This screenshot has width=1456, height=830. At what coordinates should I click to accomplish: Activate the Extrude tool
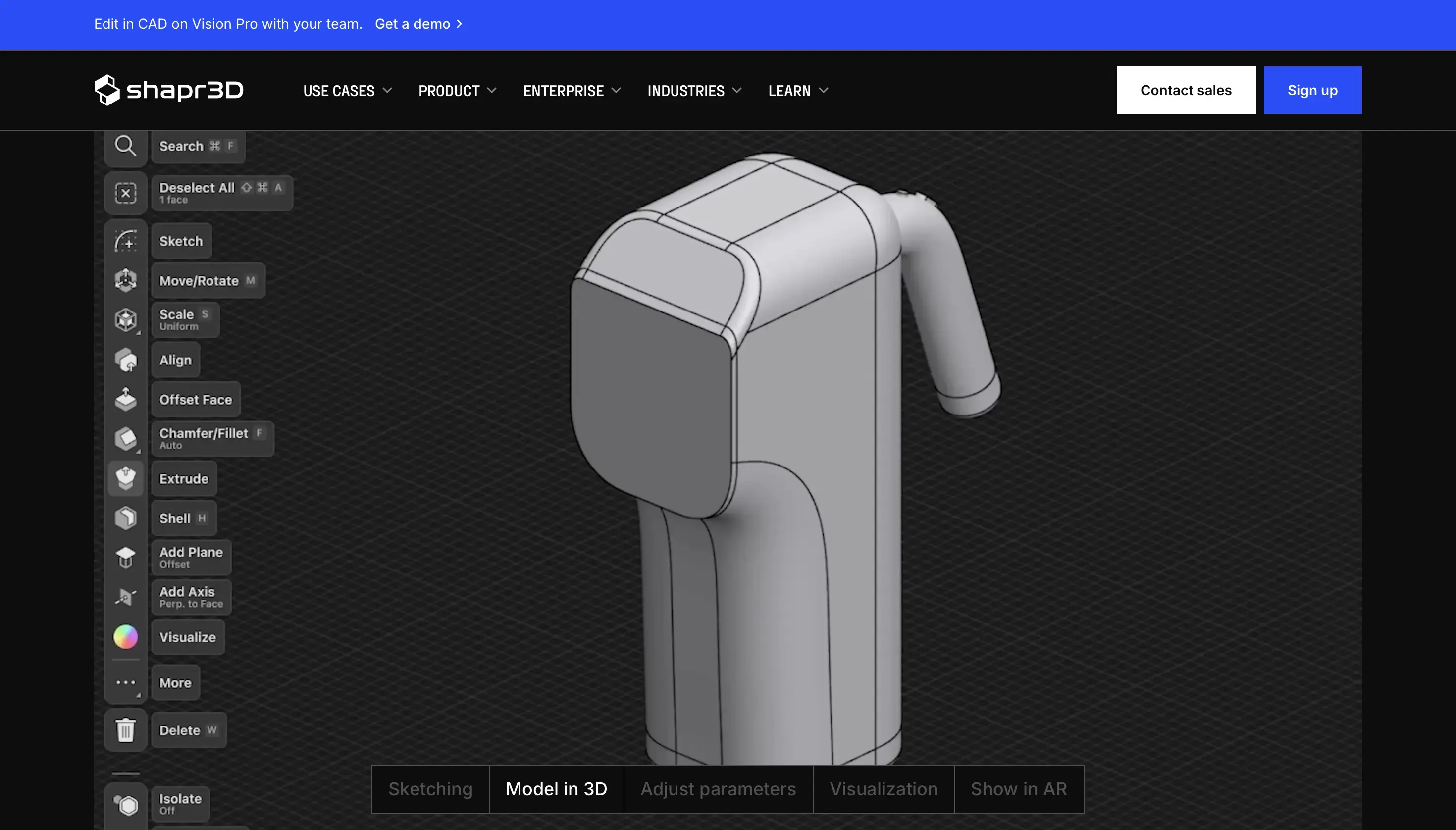183,478
